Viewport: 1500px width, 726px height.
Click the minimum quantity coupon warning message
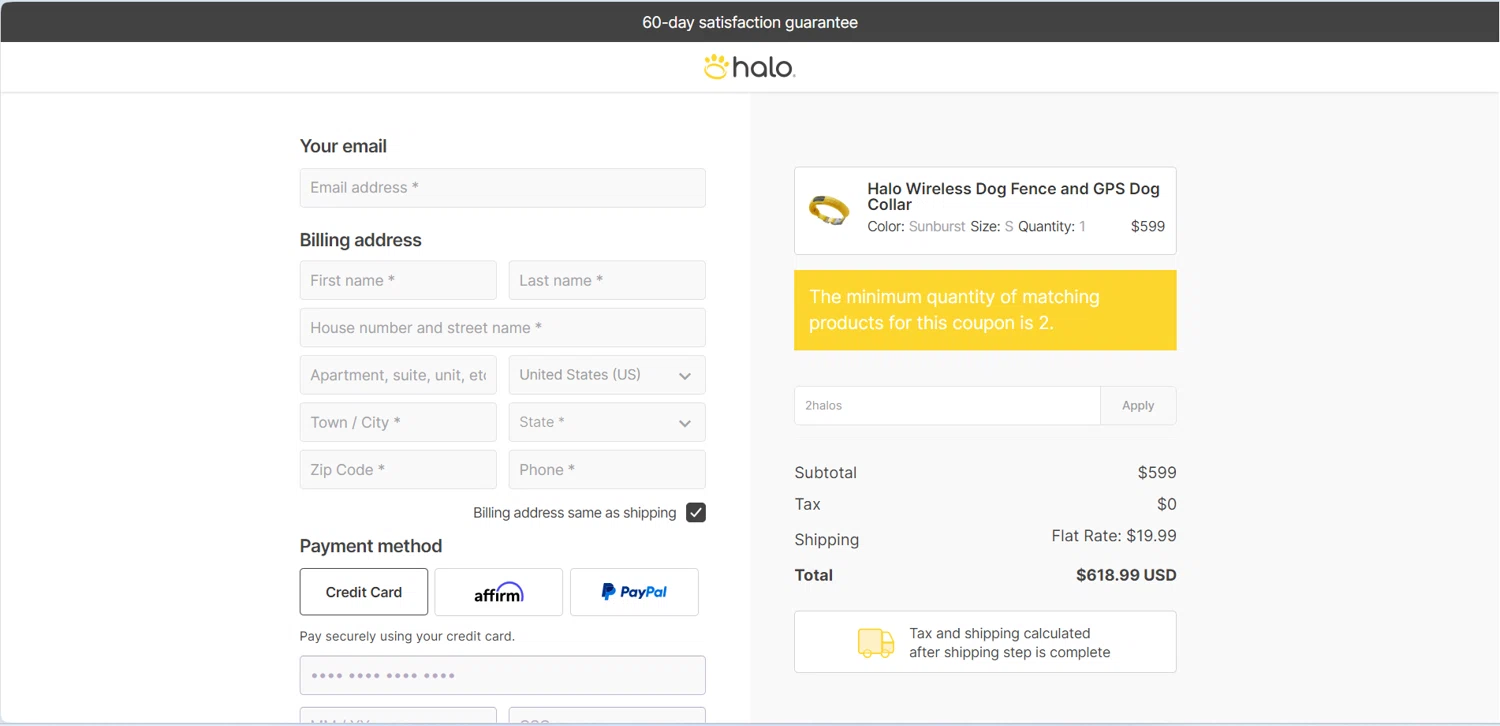click(x=985, y=310)
